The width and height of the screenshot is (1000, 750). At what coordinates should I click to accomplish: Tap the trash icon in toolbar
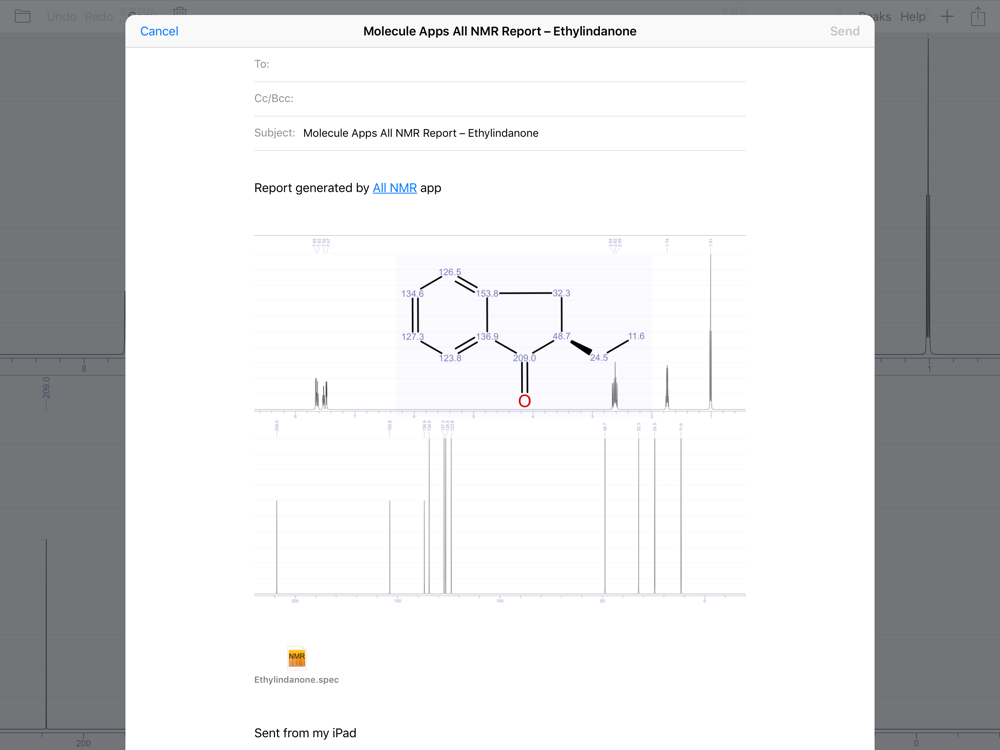tap(180, 11)
